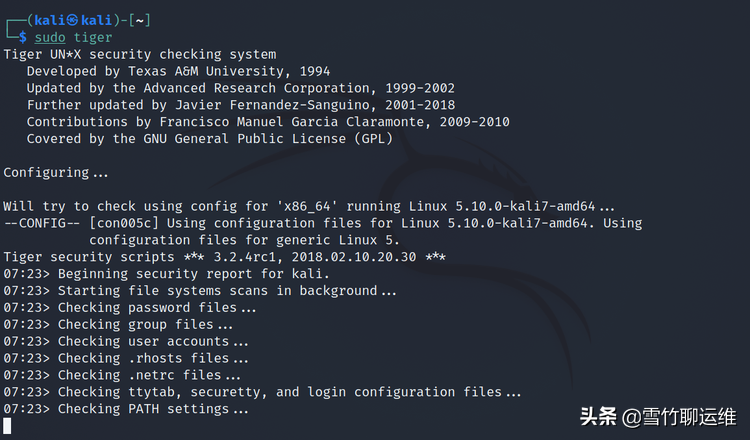Click the 'Checking PATH settings...' line
750x440 pixels.
point(153,410)
